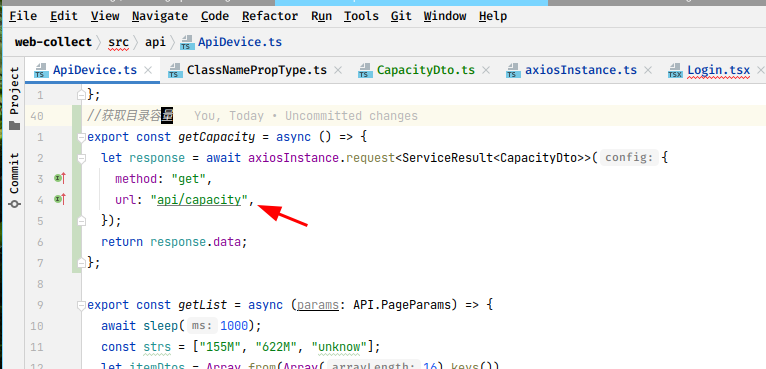Click 'You, Today • Uncommitted changes' annotation
The height and width of the screenshot is (369, 766).
pos(306,116)
